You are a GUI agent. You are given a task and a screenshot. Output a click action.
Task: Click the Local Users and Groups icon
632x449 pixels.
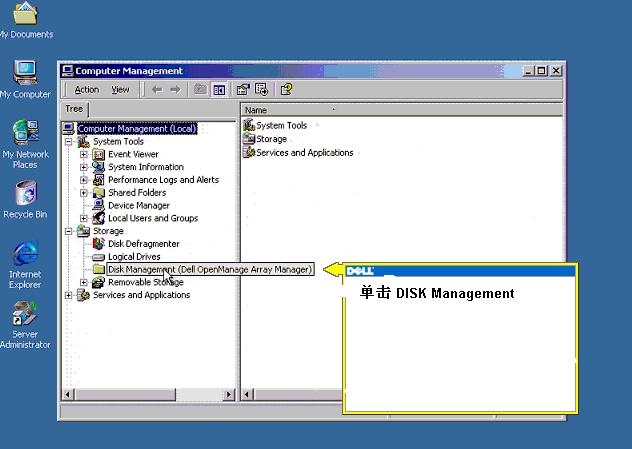(x=98, y=218)
